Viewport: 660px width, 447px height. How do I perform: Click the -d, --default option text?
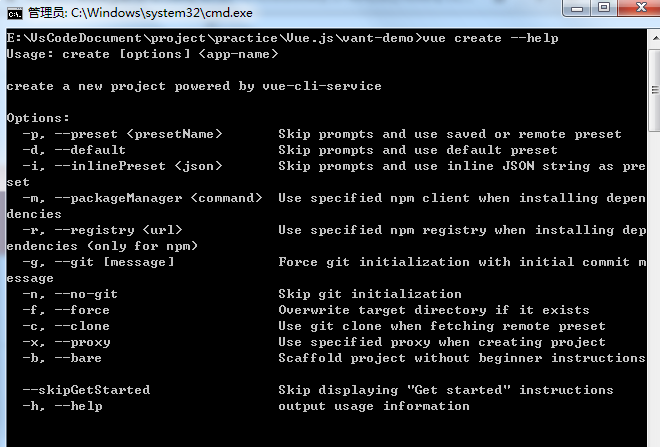point(74,150)
